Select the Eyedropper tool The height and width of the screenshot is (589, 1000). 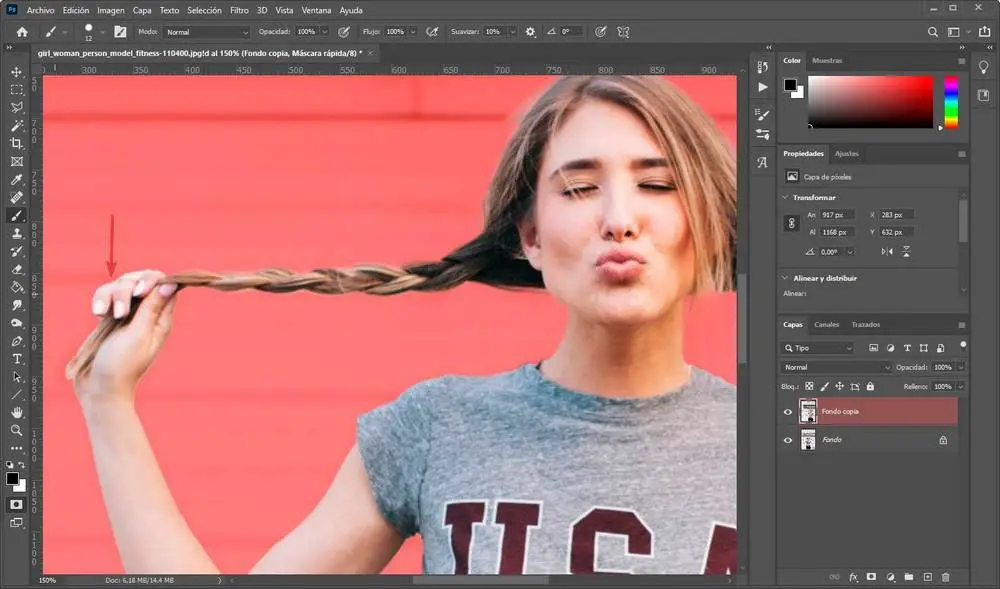click(16, 180)
